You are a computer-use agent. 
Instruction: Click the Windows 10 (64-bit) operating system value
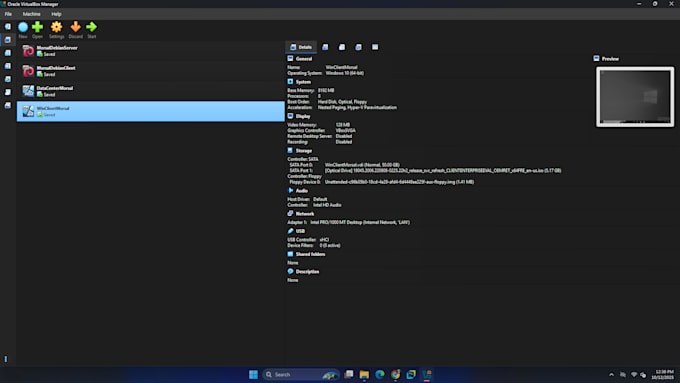click(x=345, y=73)
